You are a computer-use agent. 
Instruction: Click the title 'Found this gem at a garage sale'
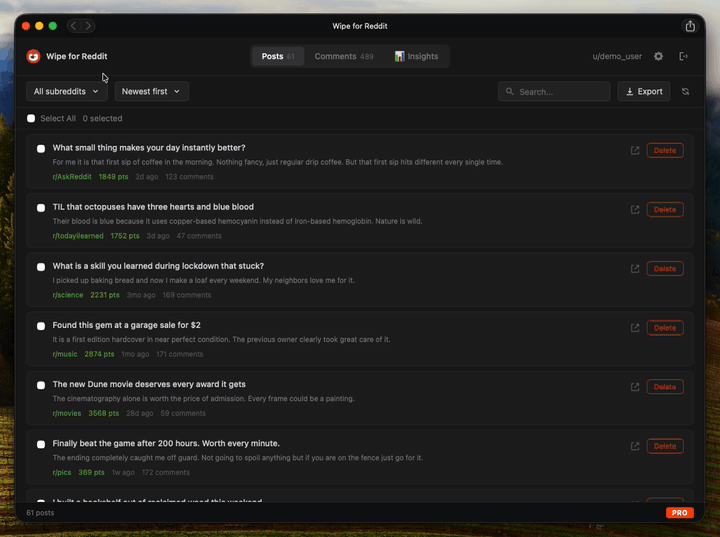click(x=126, y=325)
